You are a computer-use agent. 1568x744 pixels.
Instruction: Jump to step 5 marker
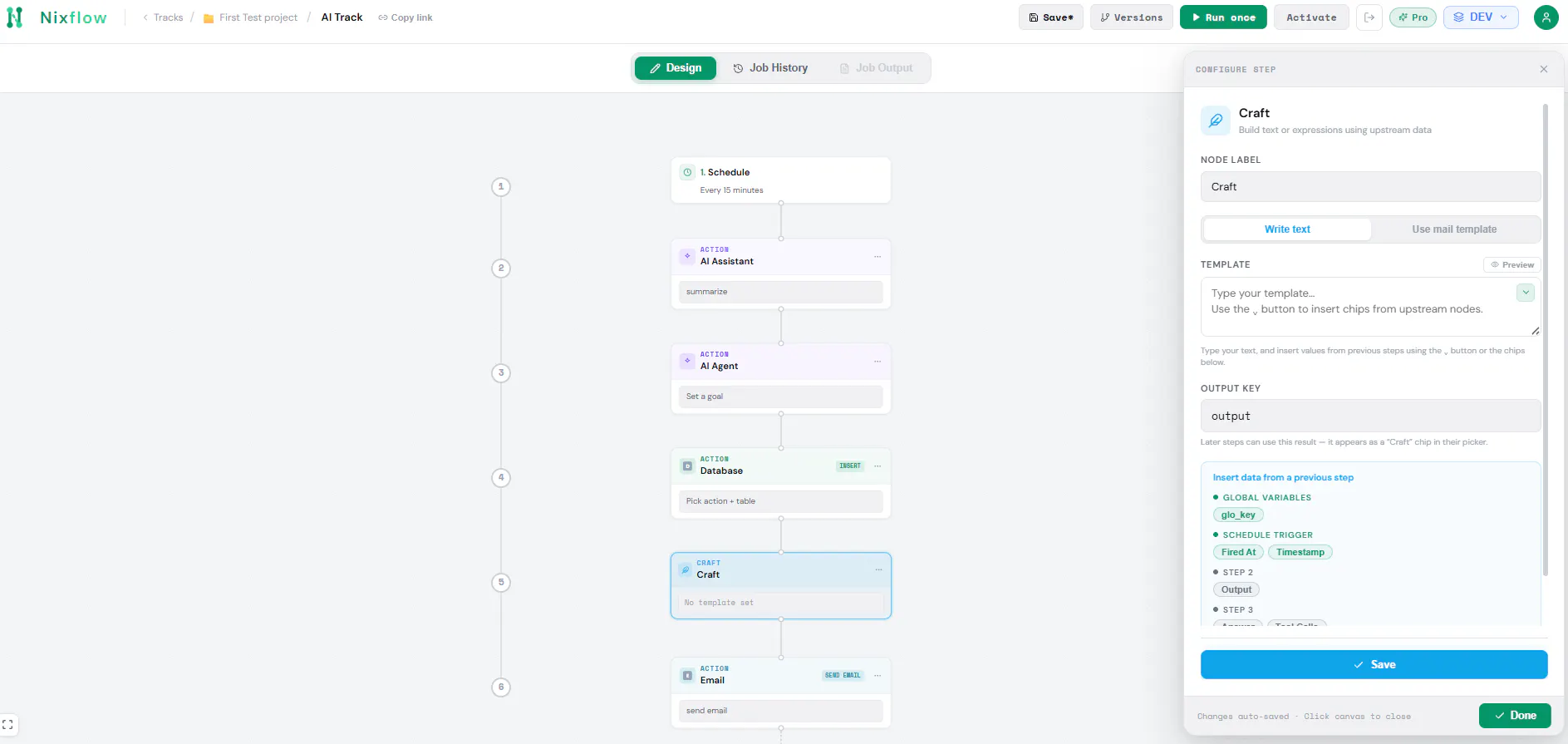pos(501,583)
